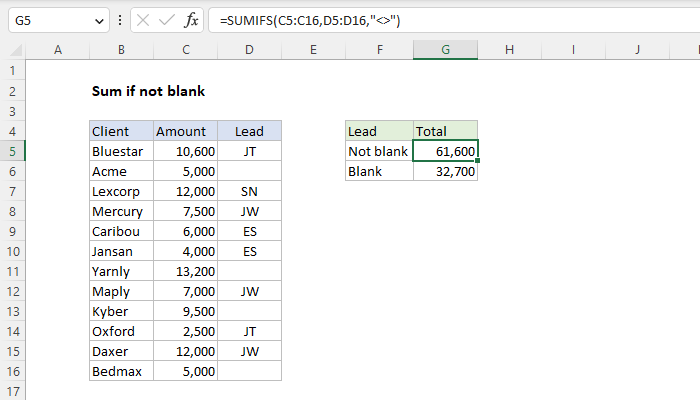Click inside the G5 Name Box field
Image resolution: width=700 pixels, height=400 pixels.
coord(50,20)
